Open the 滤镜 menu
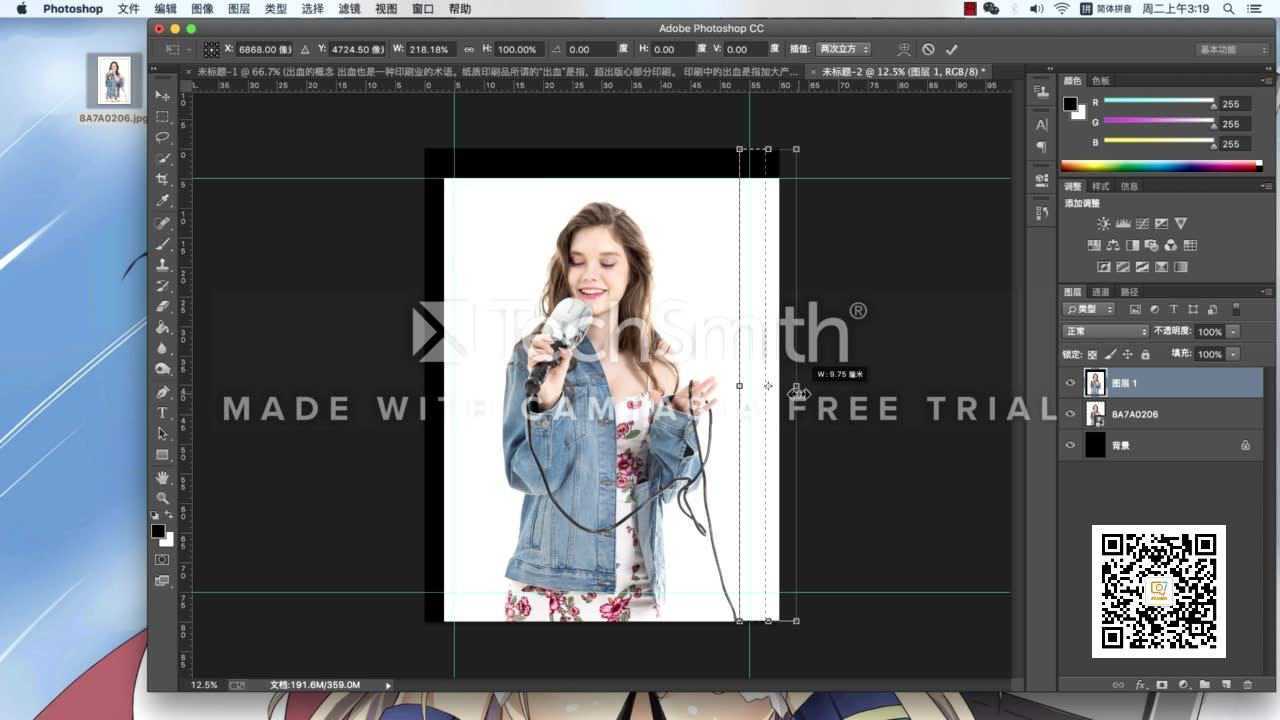The width and height of the screenshot is (1280, 720). pos(349,9)
